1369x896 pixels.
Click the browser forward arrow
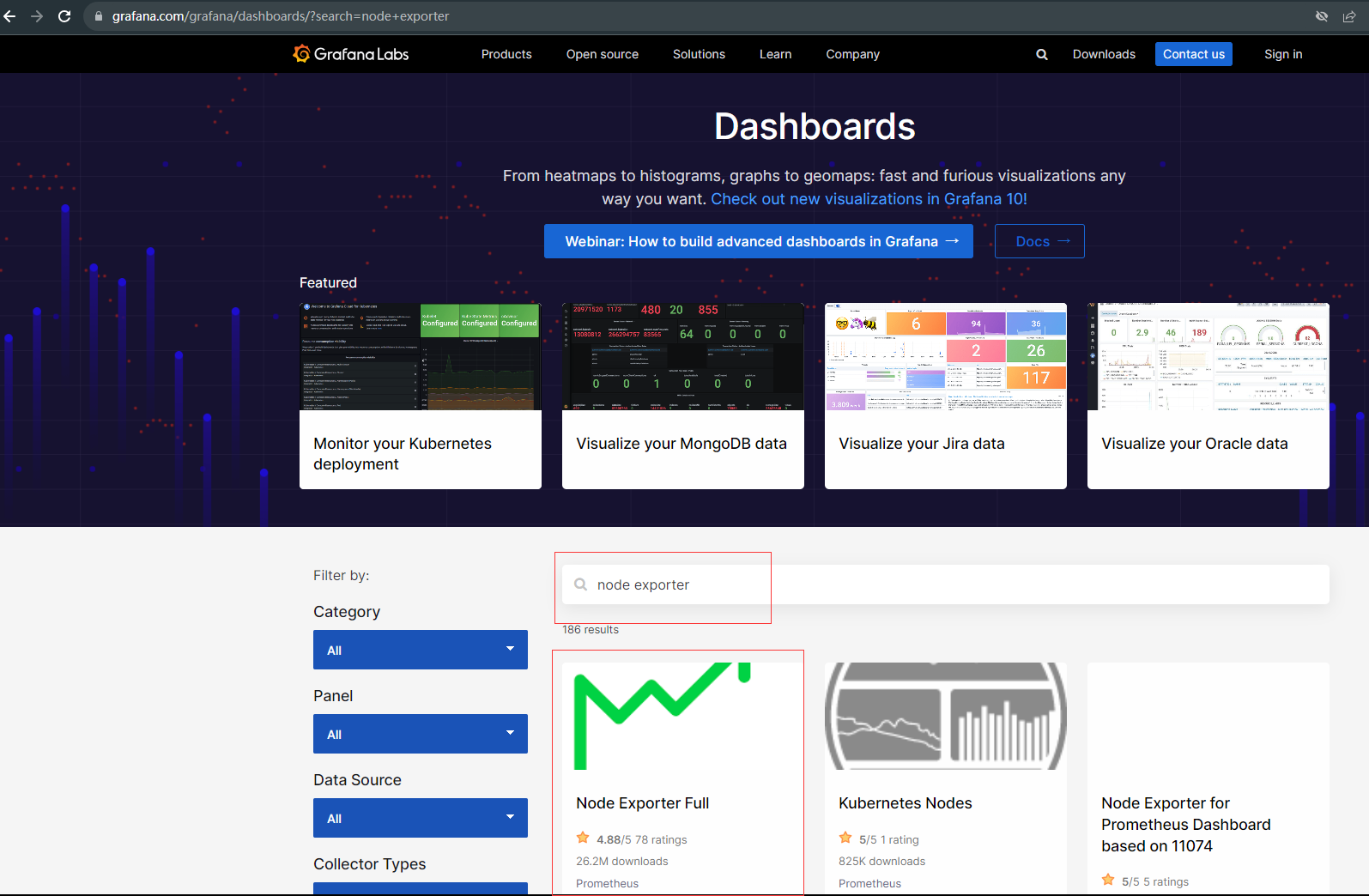point(37,16)
